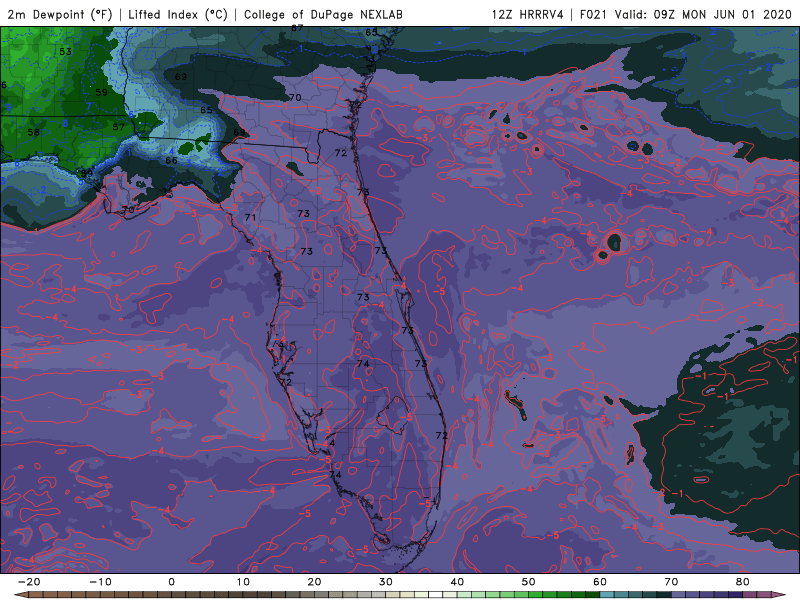Click the 40 label on the color scale
This screenshot has height=600, width=800.
(x=457, y=582)
